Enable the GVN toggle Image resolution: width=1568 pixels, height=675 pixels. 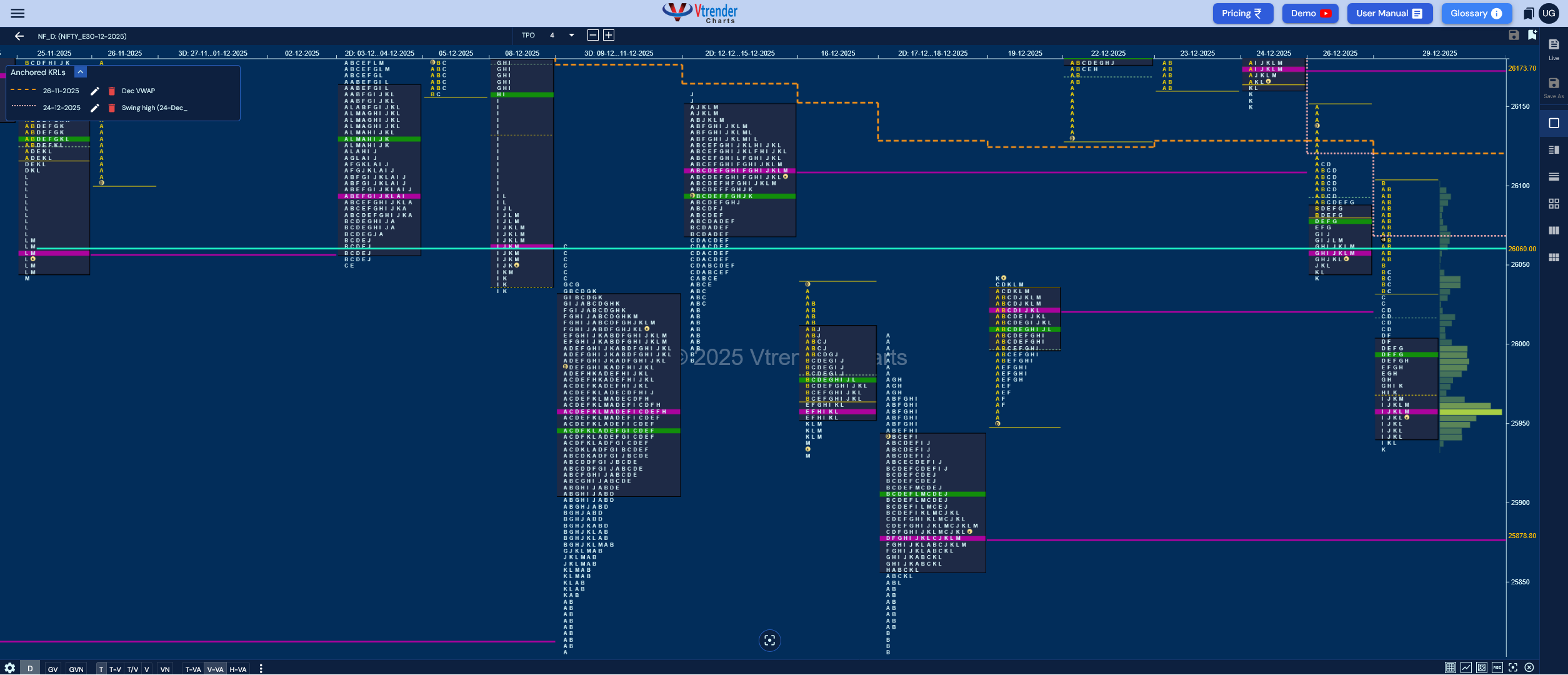tap(76, 669)
